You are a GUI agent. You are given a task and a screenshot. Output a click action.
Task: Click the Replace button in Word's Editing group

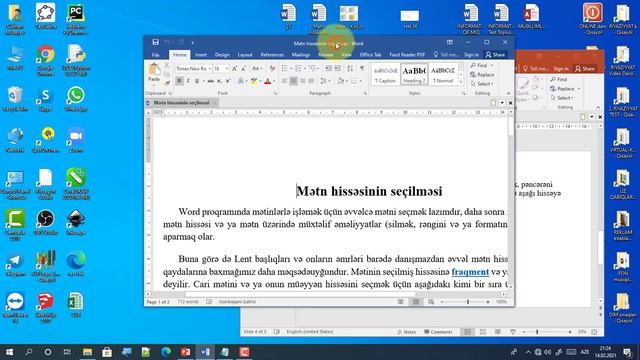(482, 75)
